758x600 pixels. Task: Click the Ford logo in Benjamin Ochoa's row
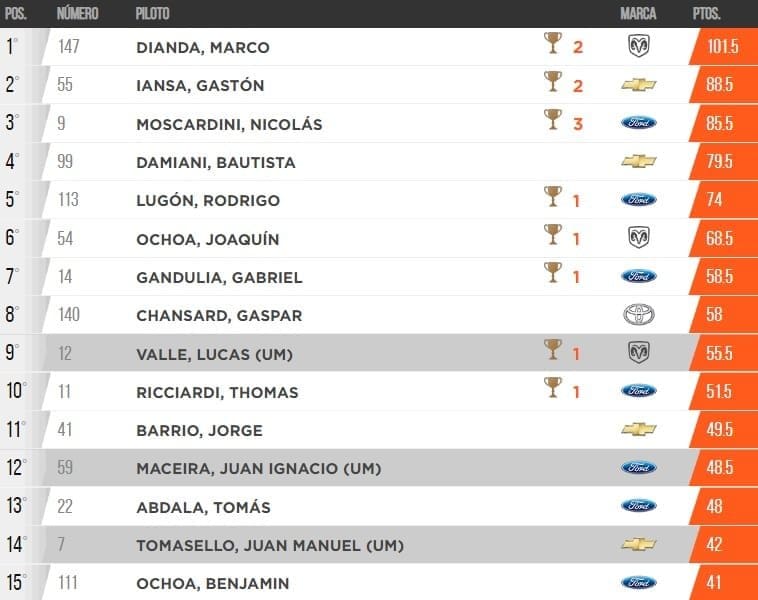639,583
